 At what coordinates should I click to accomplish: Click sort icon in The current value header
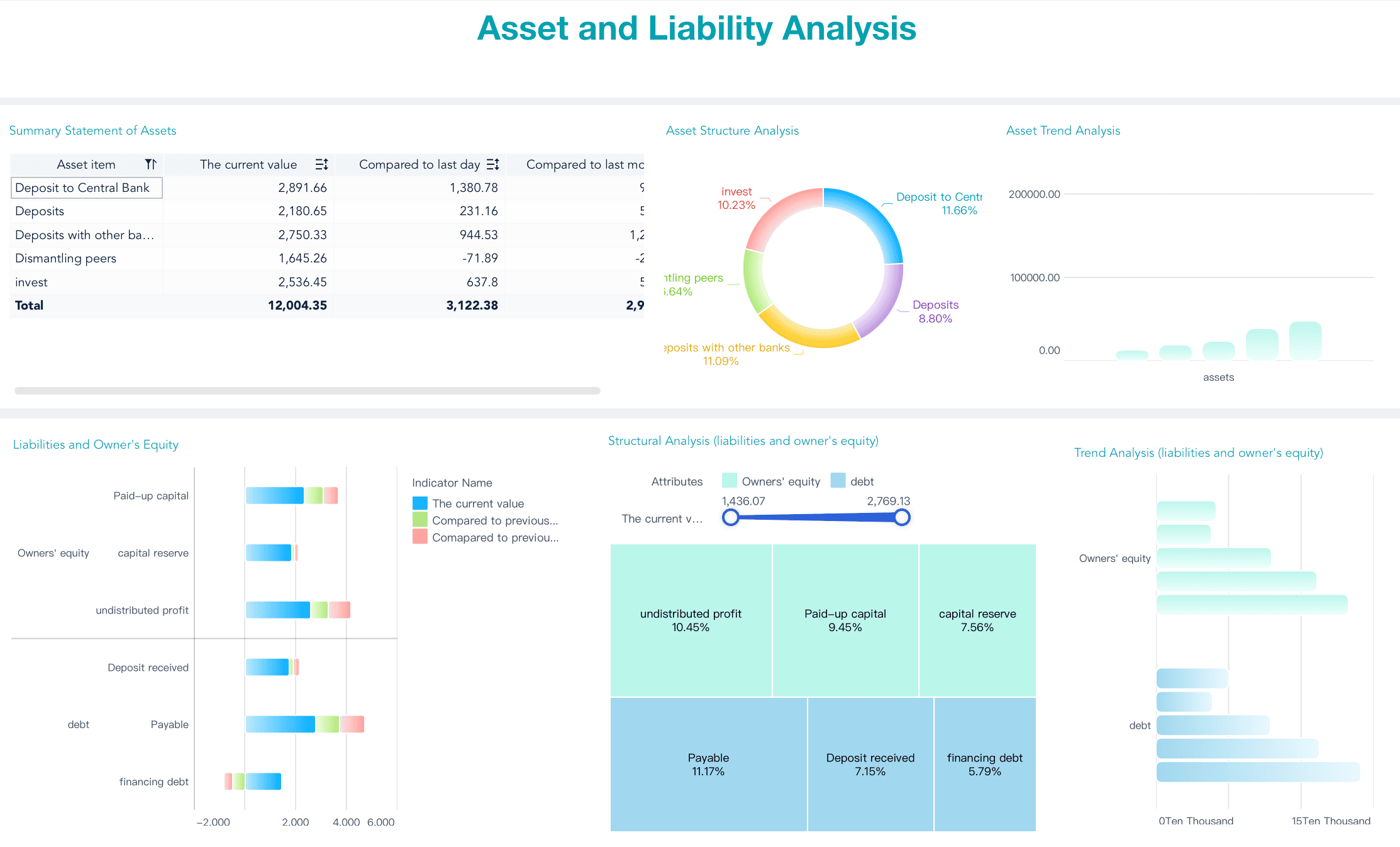[321, 164]
